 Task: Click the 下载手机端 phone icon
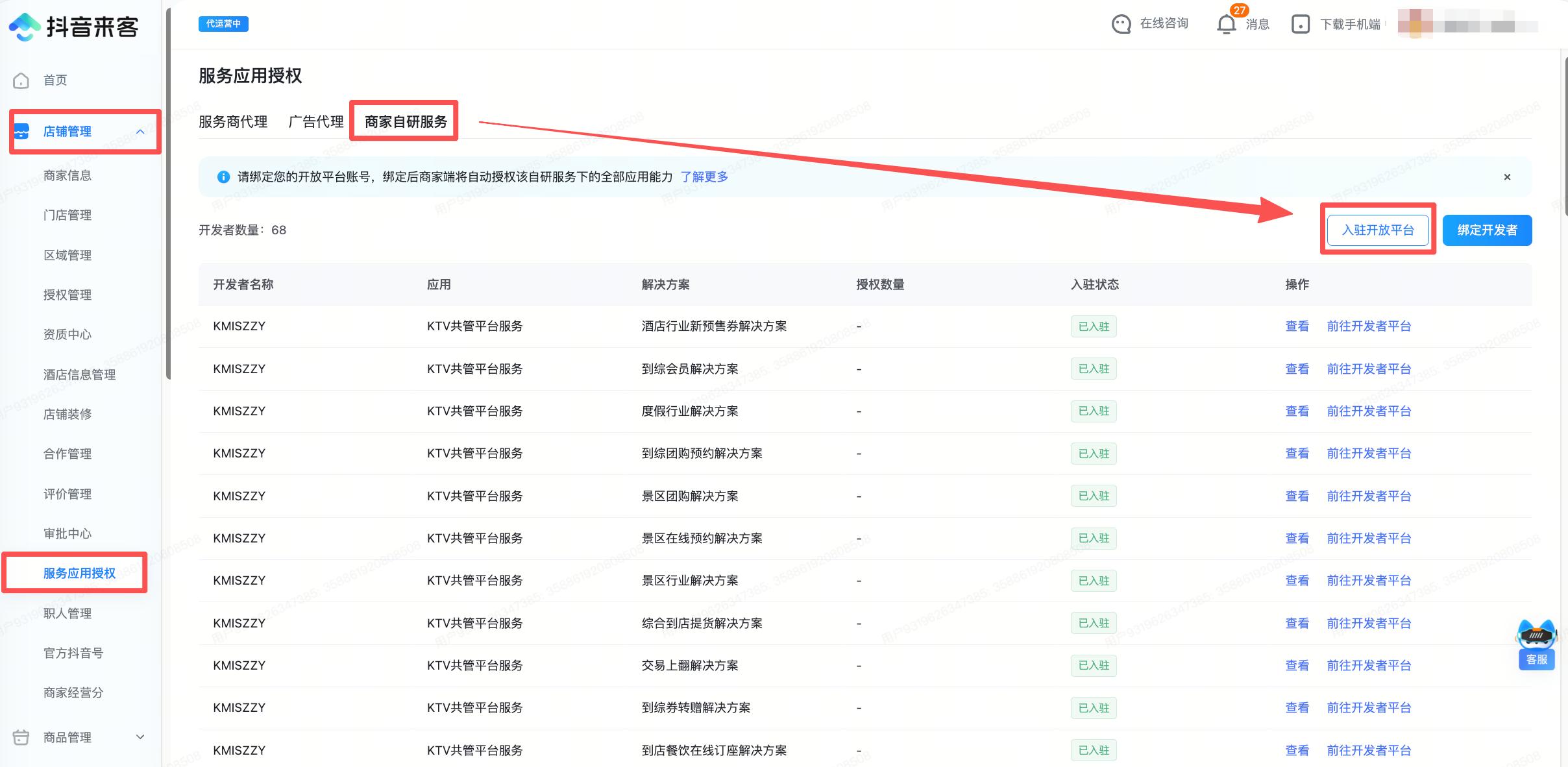pyautogui.click(x=1301, y=25)
